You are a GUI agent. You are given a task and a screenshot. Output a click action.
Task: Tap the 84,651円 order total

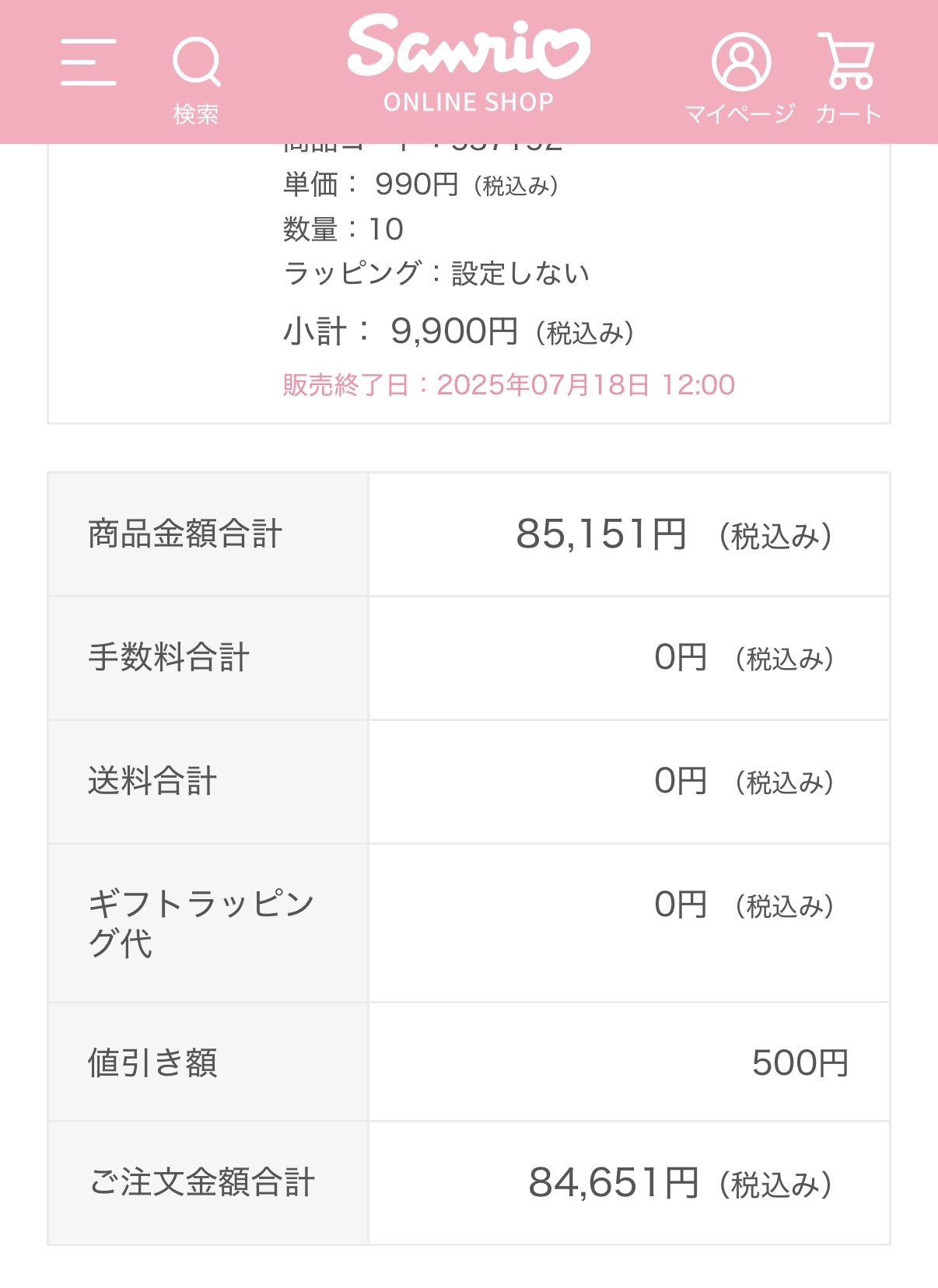[x=613, y=1183]
